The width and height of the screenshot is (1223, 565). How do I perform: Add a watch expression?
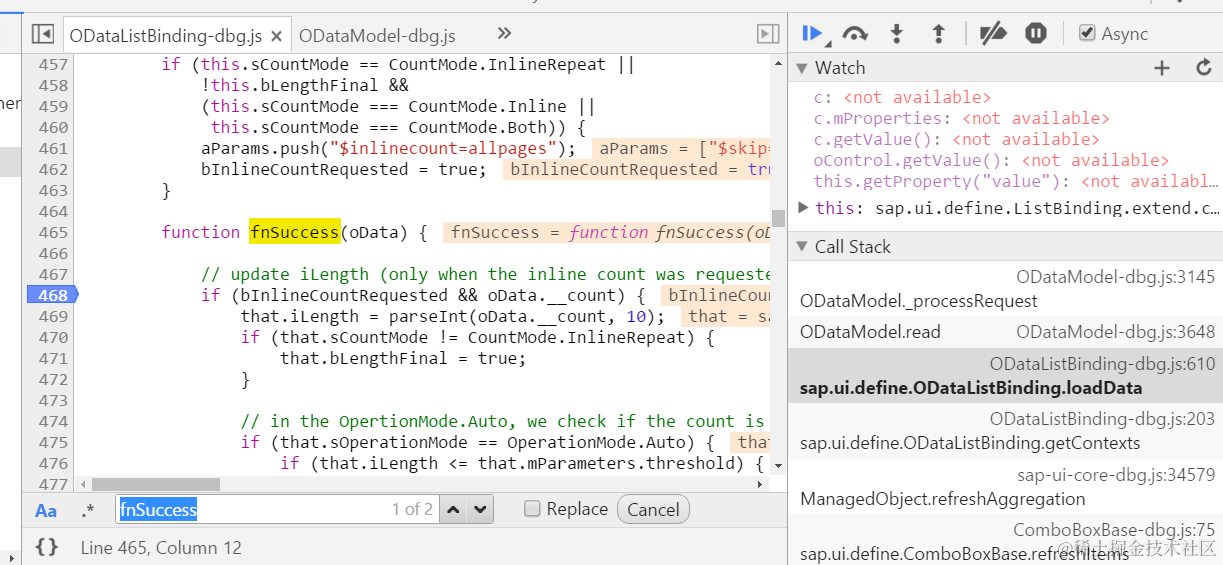[x=1162, y=68]
